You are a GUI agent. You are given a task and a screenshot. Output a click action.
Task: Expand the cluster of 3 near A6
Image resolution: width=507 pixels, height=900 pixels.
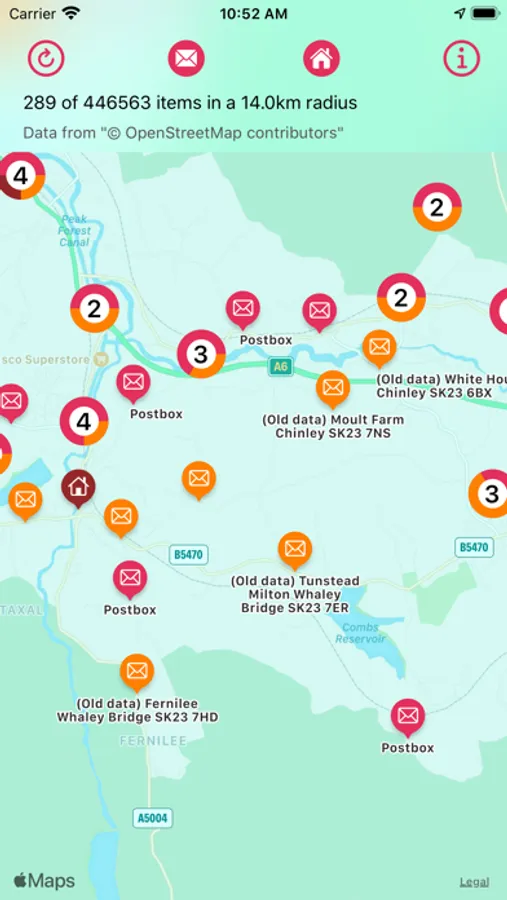pos(201,354)
